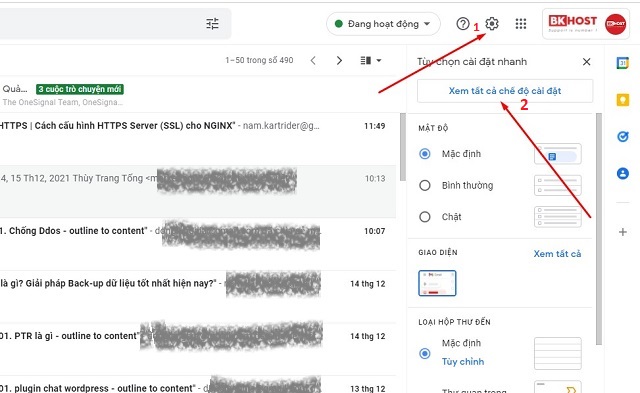Go to newer emails page arrow

click(x=313, y=60)
